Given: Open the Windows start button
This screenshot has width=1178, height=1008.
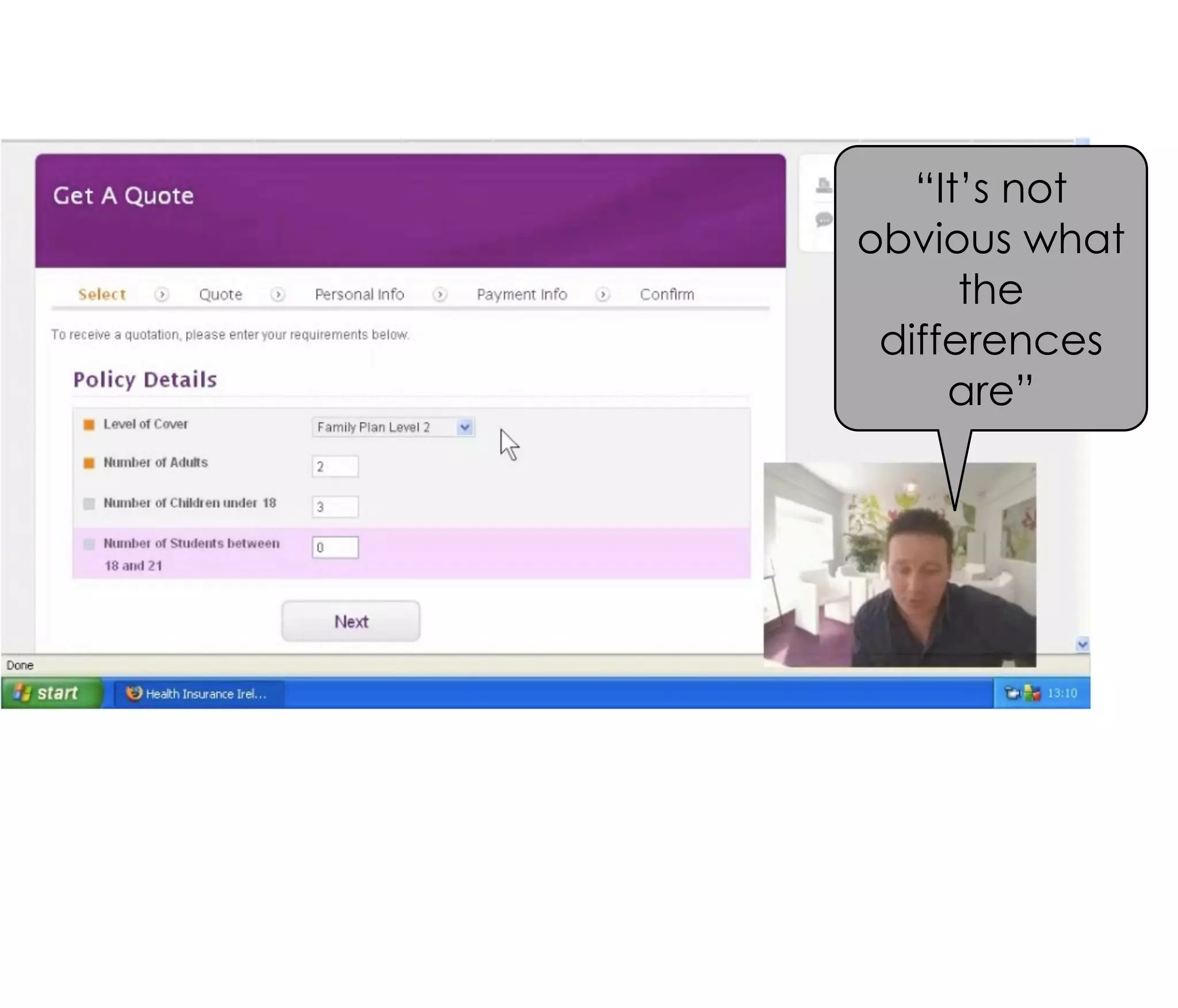Looking at the screenshot, I should 51,693.
